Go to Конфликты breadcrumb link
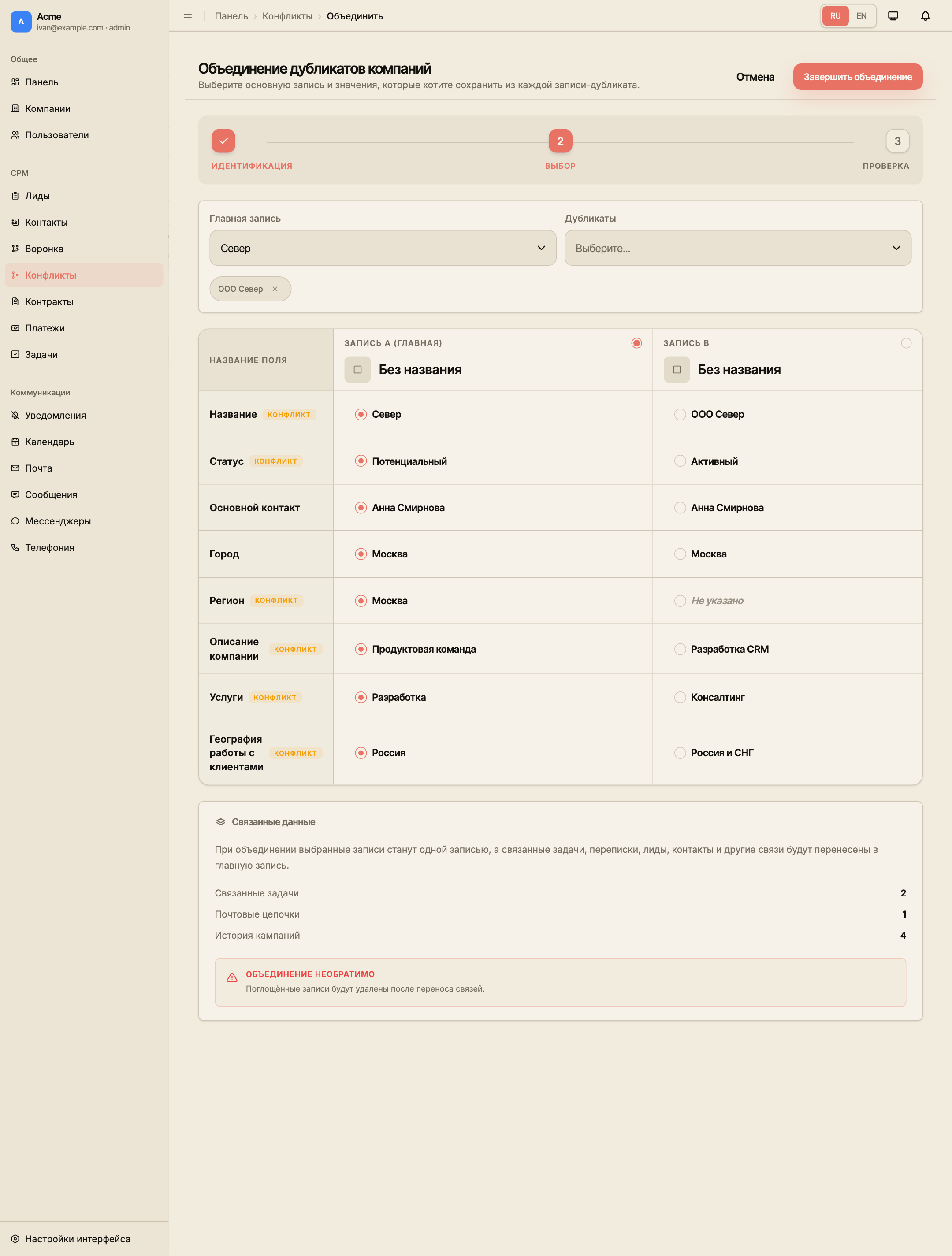The width and height of the screenshot is (952, 1256). point(287,16)
